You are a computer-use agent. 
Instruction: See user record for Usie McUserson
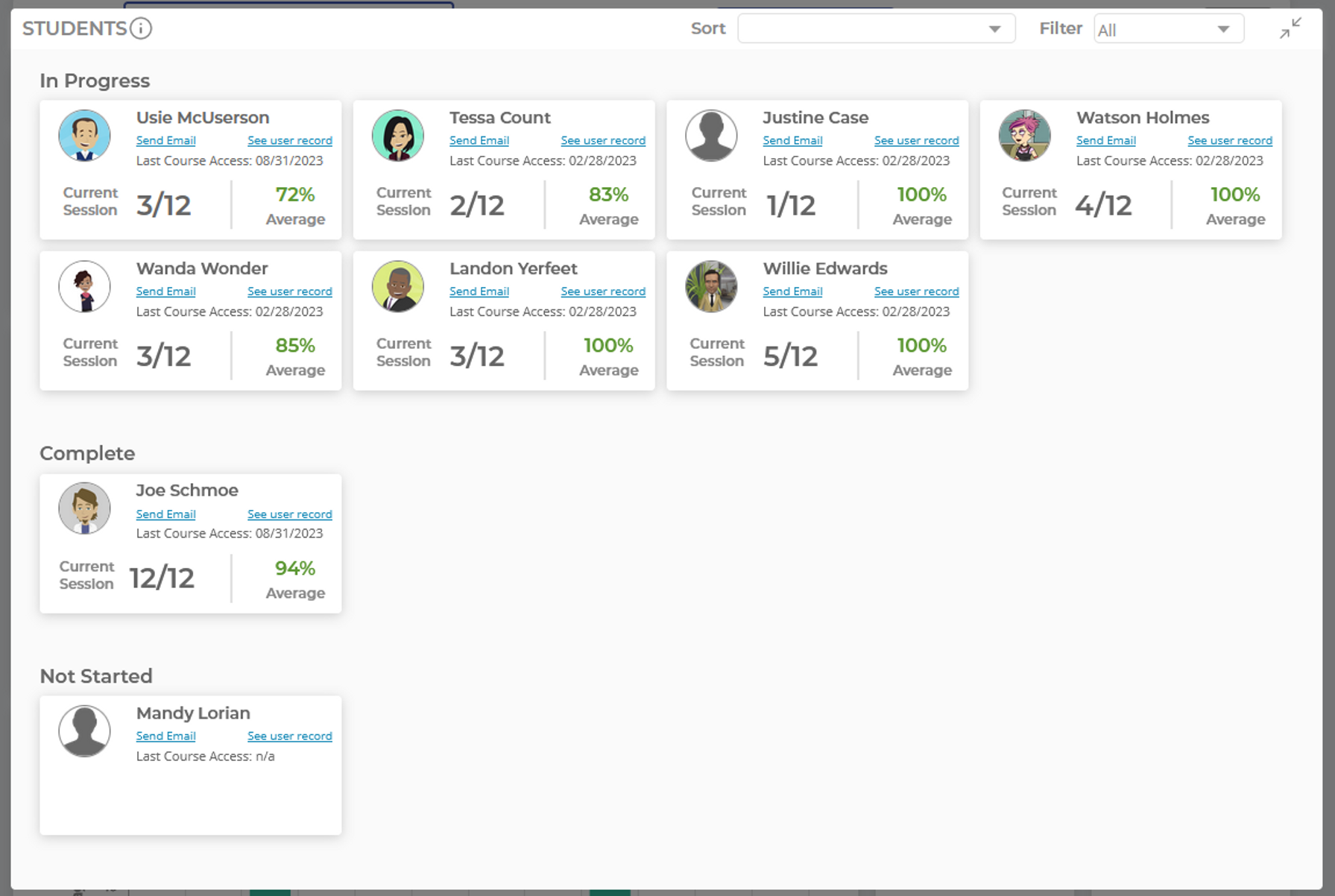pos(290,140)
